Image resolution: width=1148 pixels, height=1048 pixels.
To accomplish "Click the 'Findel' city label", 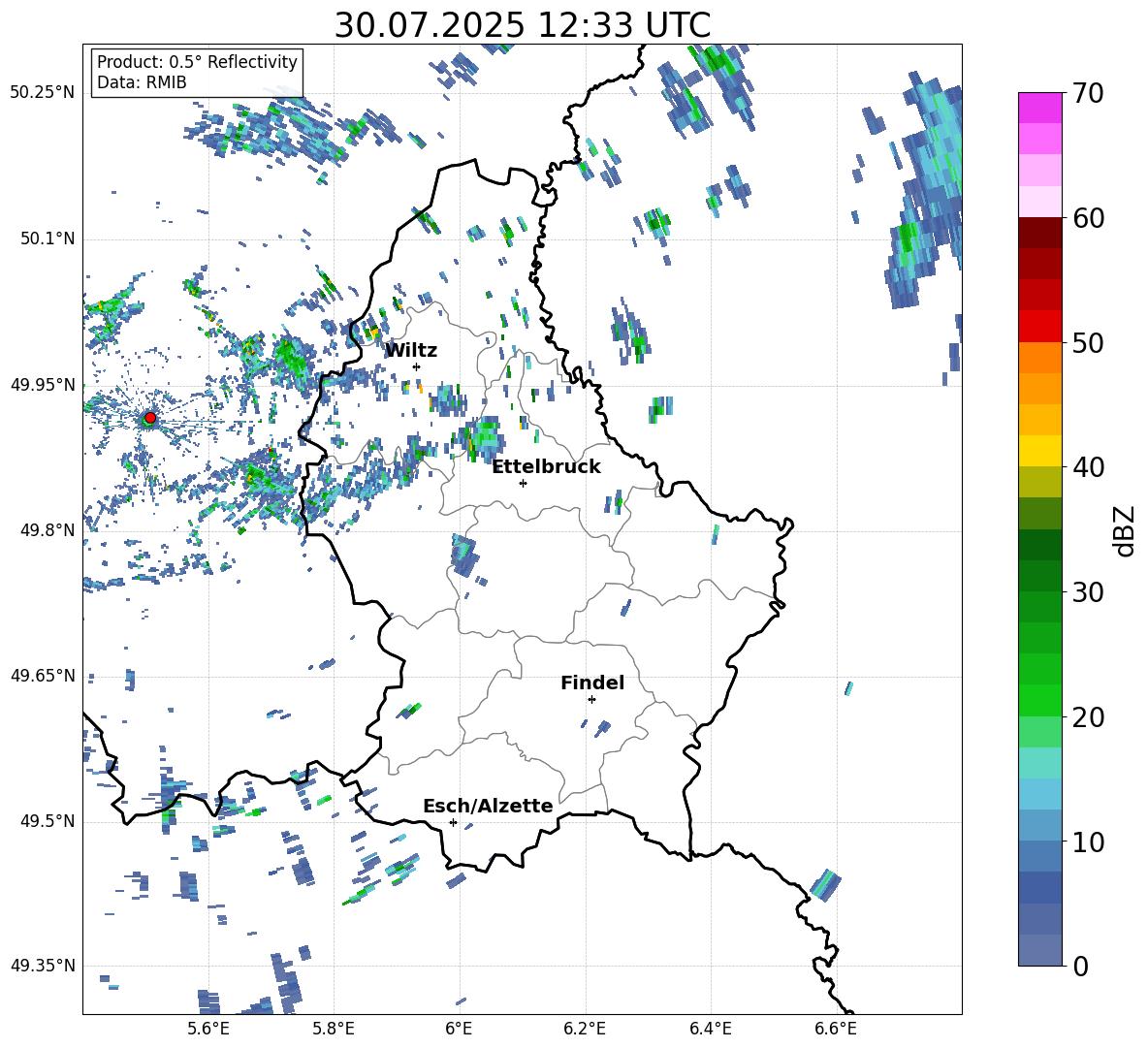I will coord(592,683).
